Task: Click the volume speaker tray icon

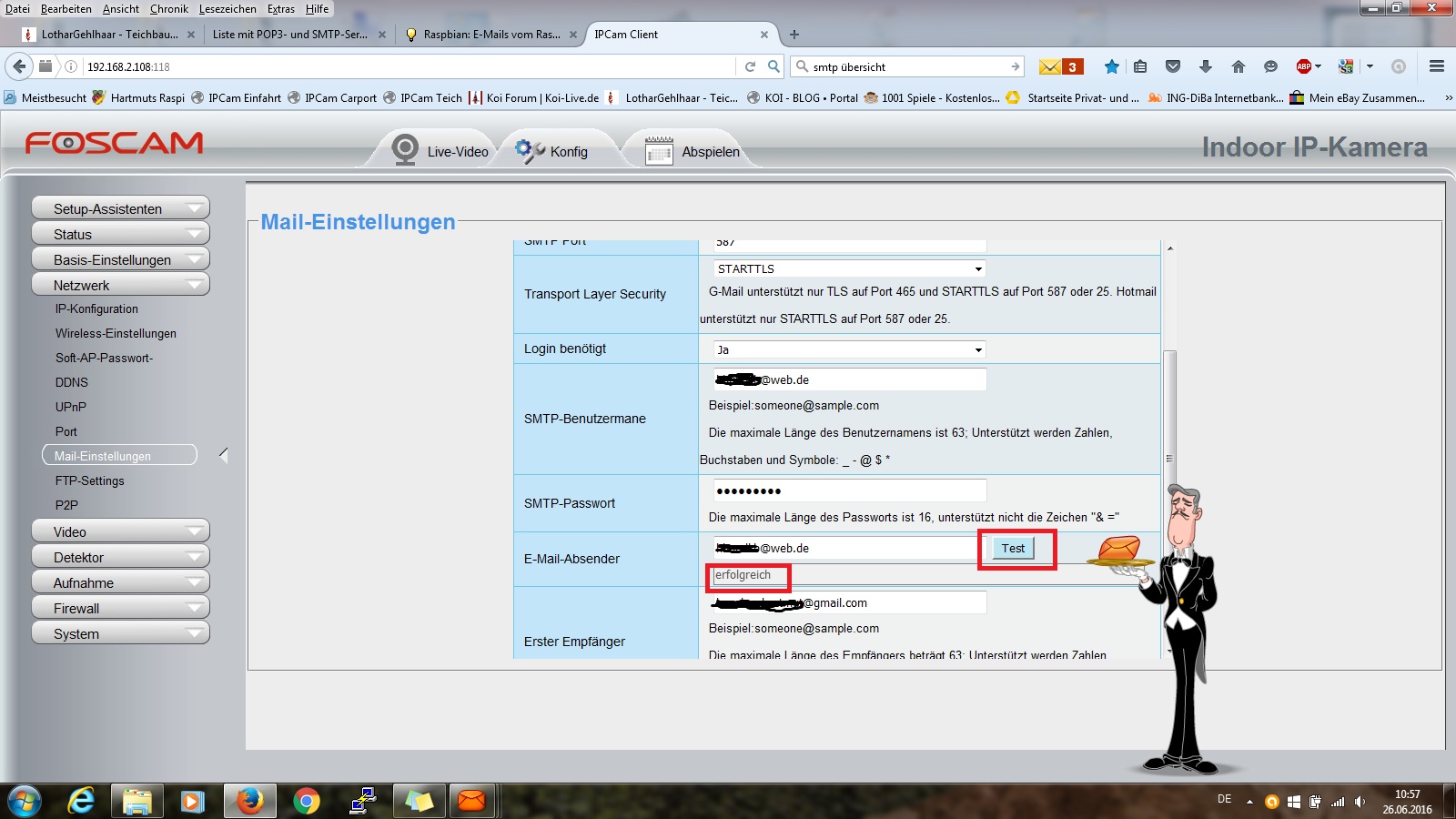Action: click(1360, 802)
